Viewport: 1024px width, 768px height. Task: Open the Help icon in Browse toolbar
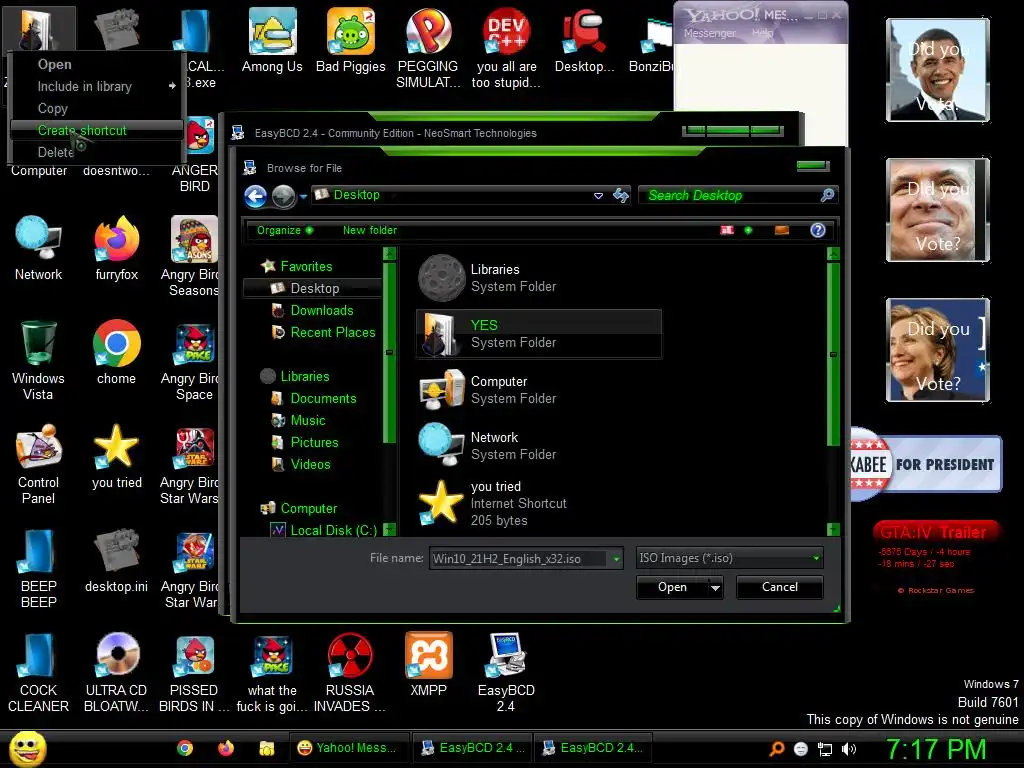point(818,230)
